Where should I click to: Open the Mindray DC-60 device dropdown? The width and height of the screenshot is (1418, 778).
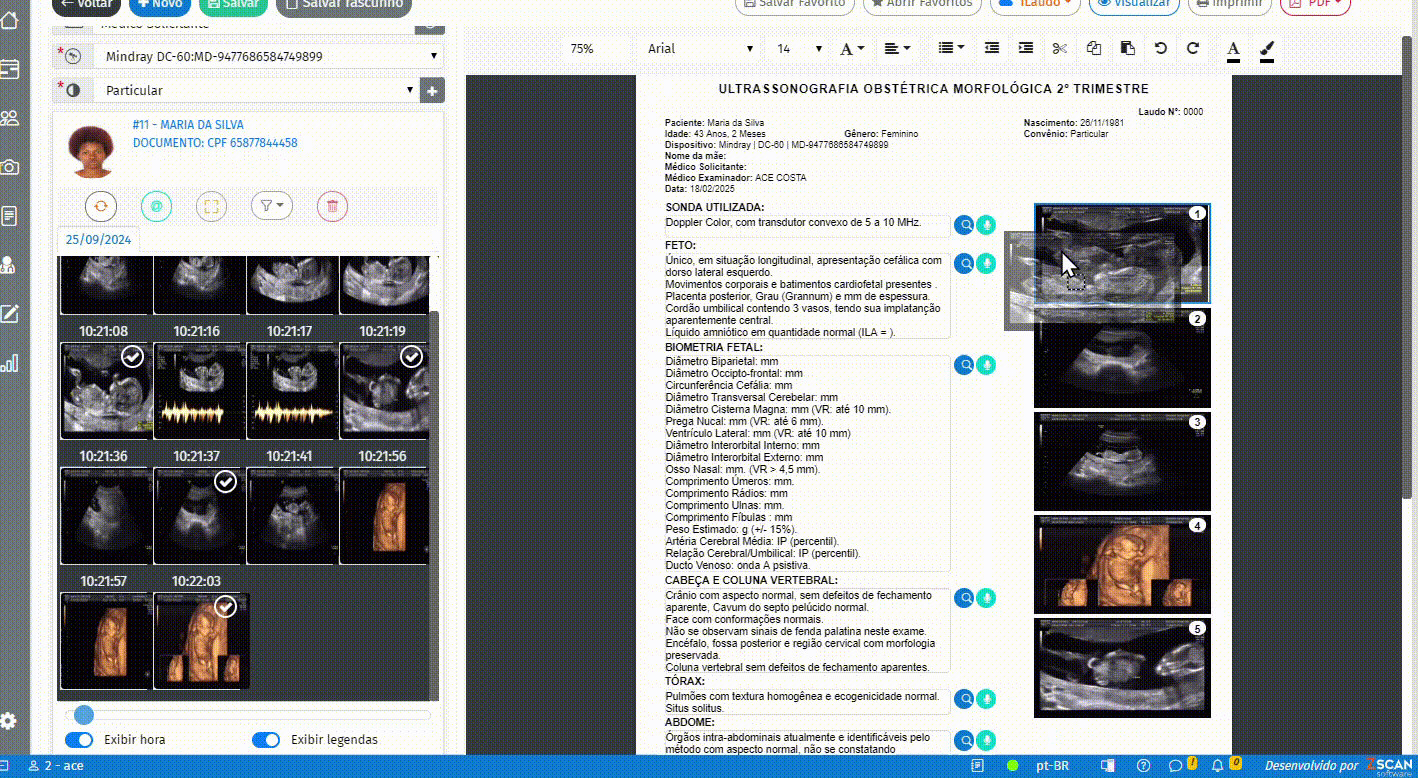pos(267,57)
